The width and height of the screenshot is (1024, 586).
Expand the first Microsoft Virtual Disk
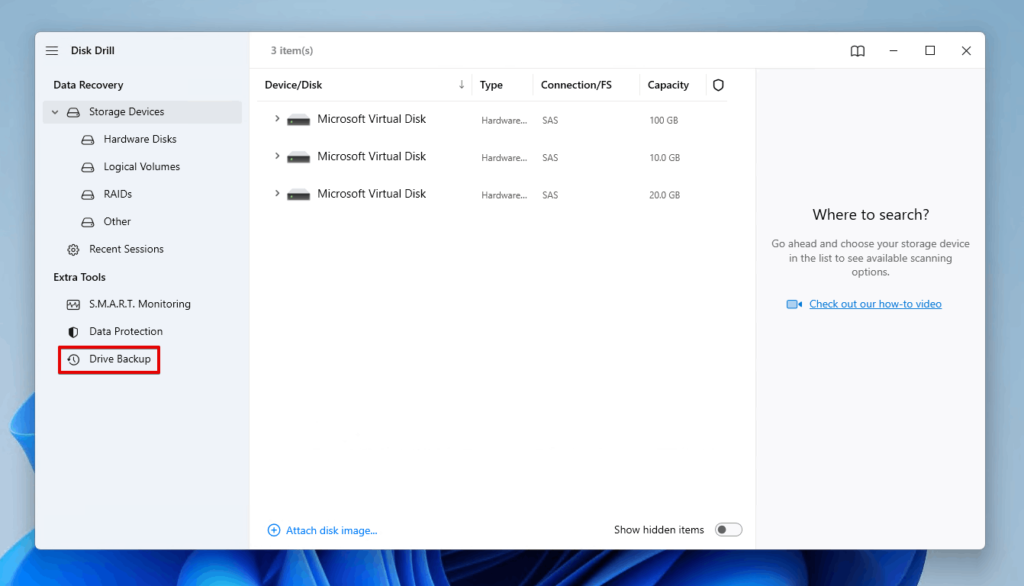tap(279, 119)
